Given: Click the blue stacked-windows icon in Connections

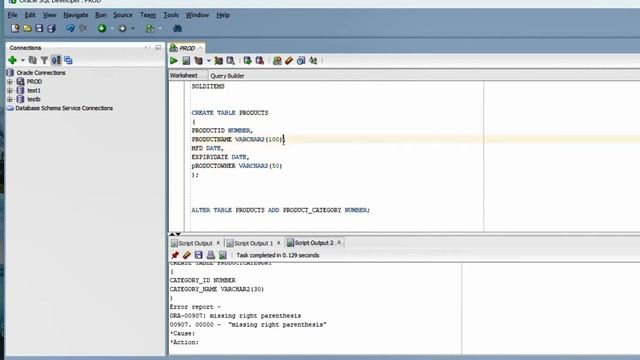Looking at the screenshot, I should (68, 60).
